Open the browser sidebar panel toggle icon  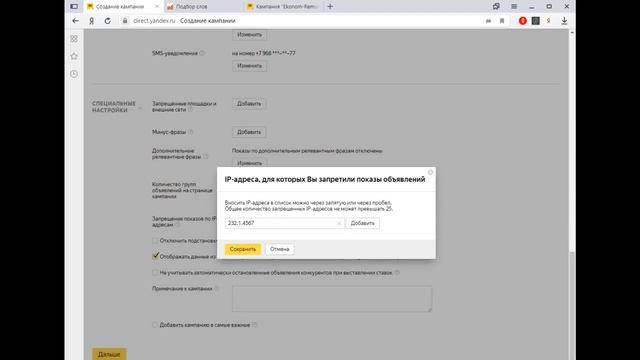tap(74, 7)
